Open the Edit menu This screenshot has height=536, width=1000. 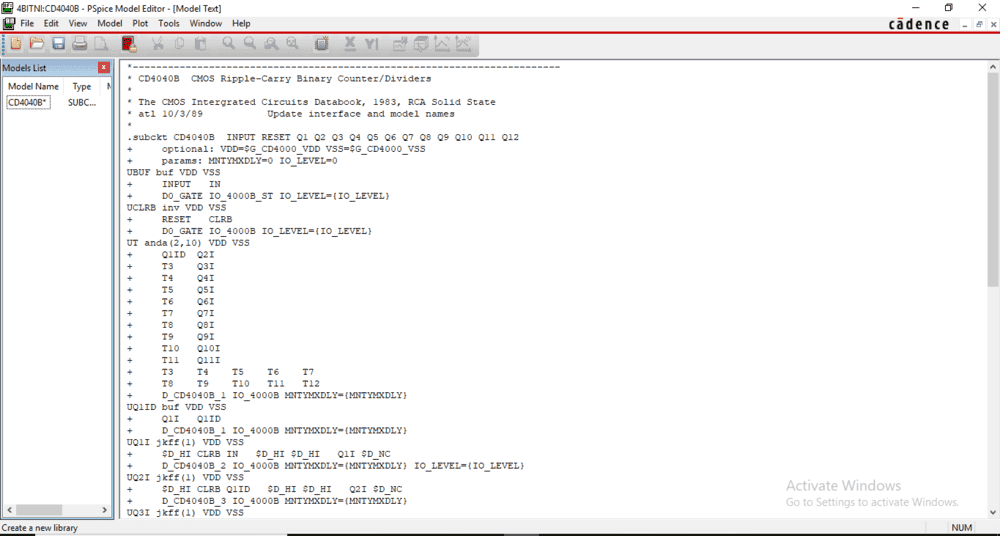click(51, 24)
